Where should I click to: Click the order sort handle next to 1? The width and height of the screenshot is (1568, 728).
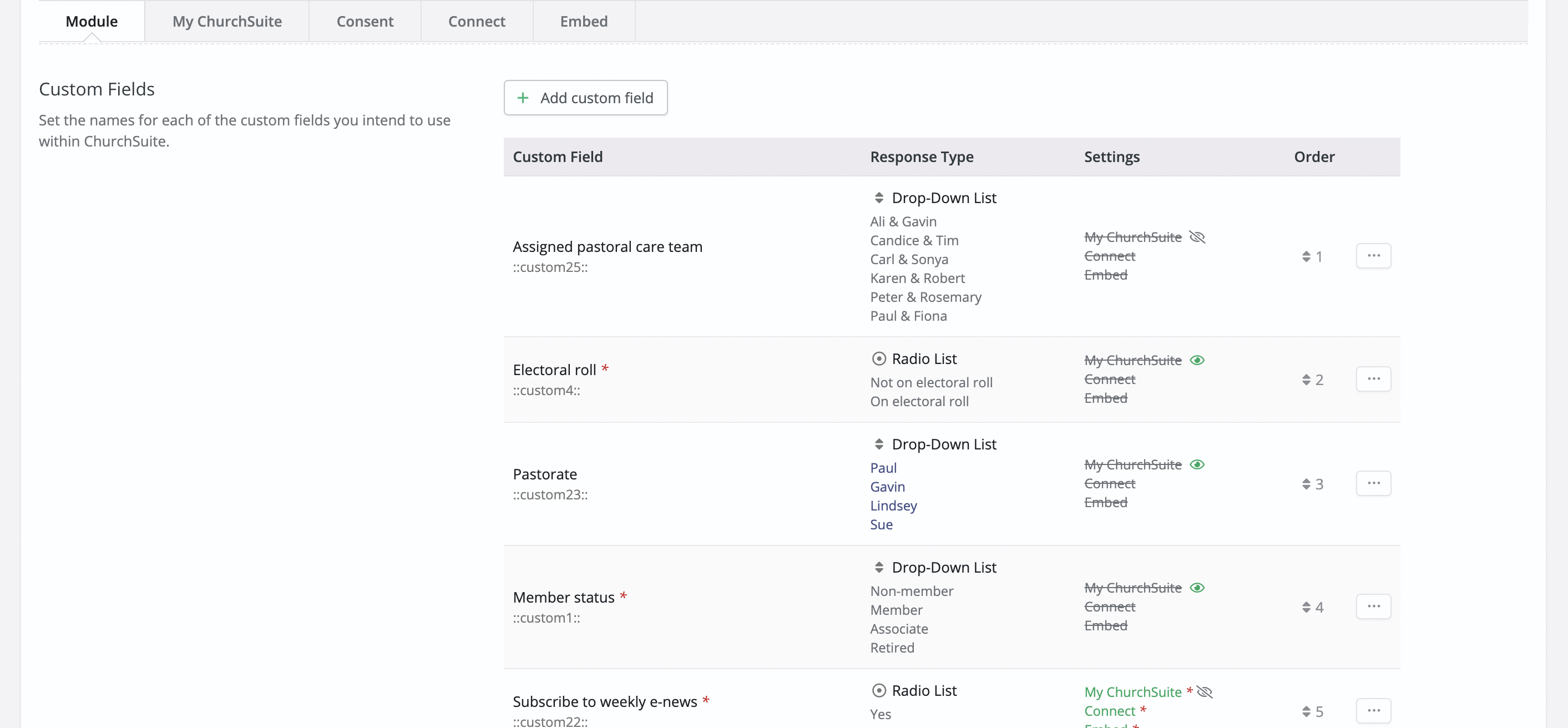[1306, 256]
